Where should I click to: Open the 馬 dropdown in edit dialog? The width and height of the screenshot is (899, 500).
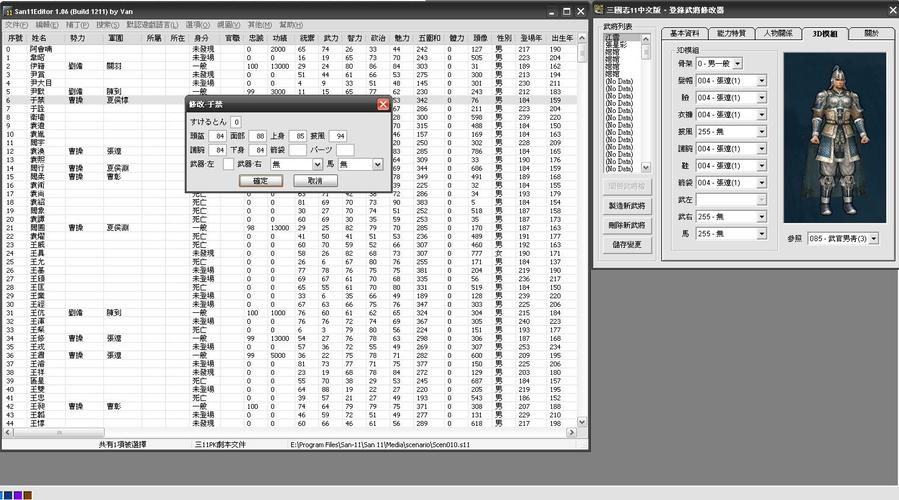(x=377, y=164)
